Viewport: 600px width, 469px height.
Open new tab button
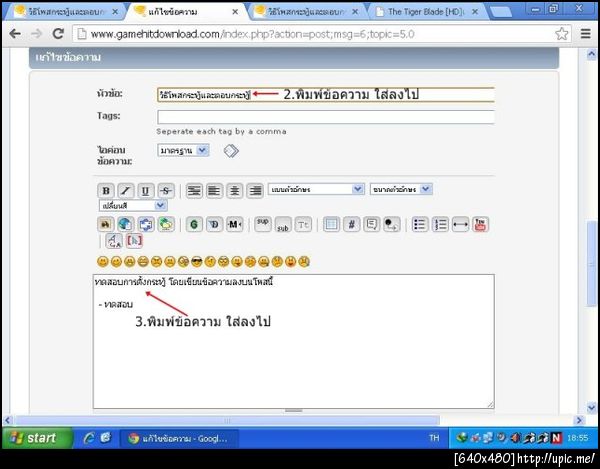(x=500, y=12)
